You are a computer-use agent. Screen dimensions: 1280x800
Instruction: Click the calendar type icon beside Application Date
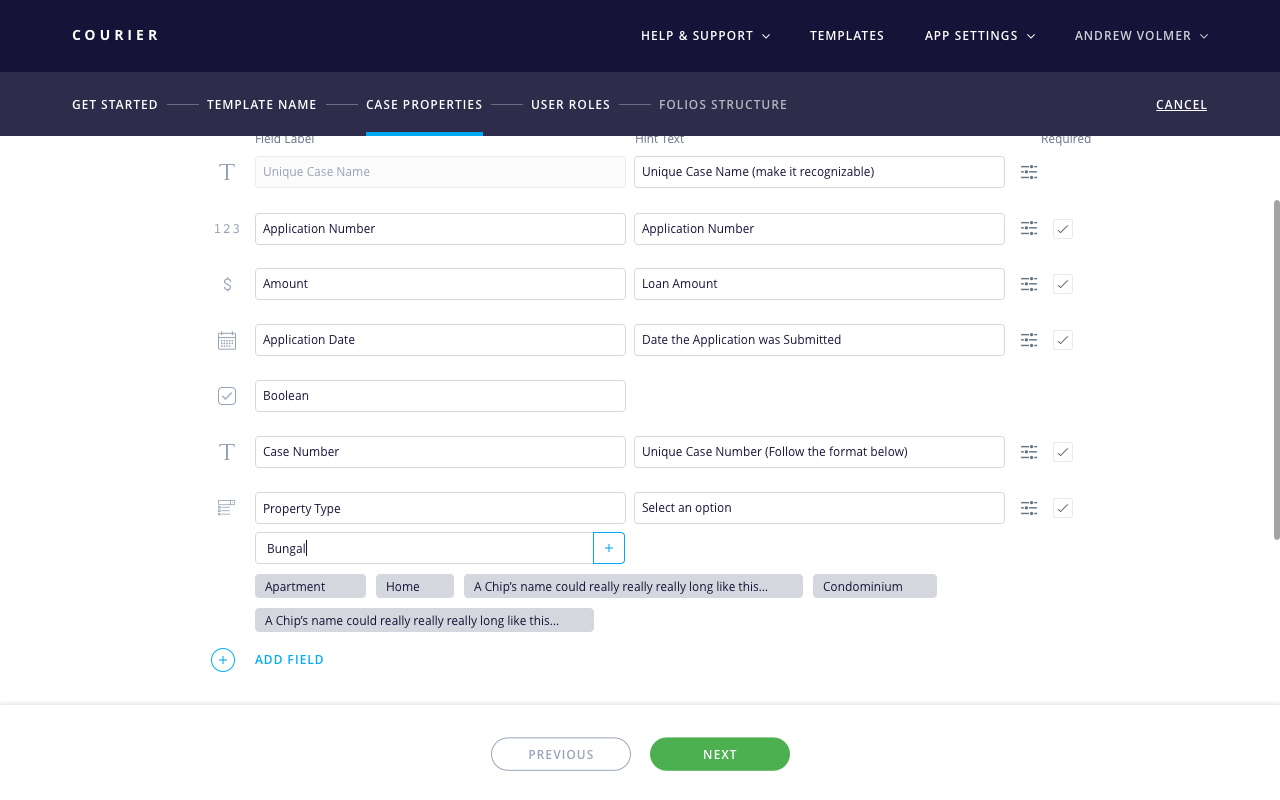(x=227, y=340)
